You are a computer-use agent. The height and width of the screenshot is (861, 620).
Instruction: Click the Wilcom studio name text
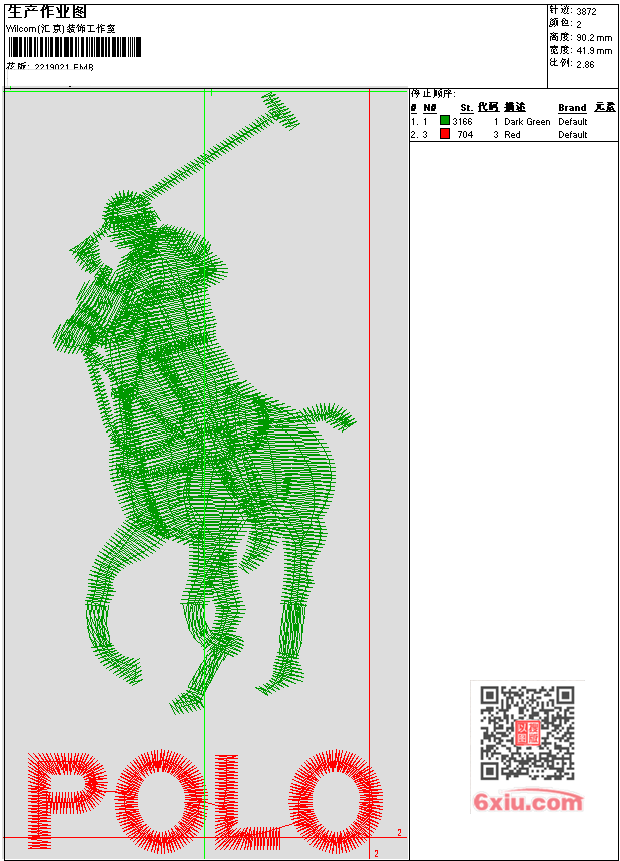(x=60, y=29)
